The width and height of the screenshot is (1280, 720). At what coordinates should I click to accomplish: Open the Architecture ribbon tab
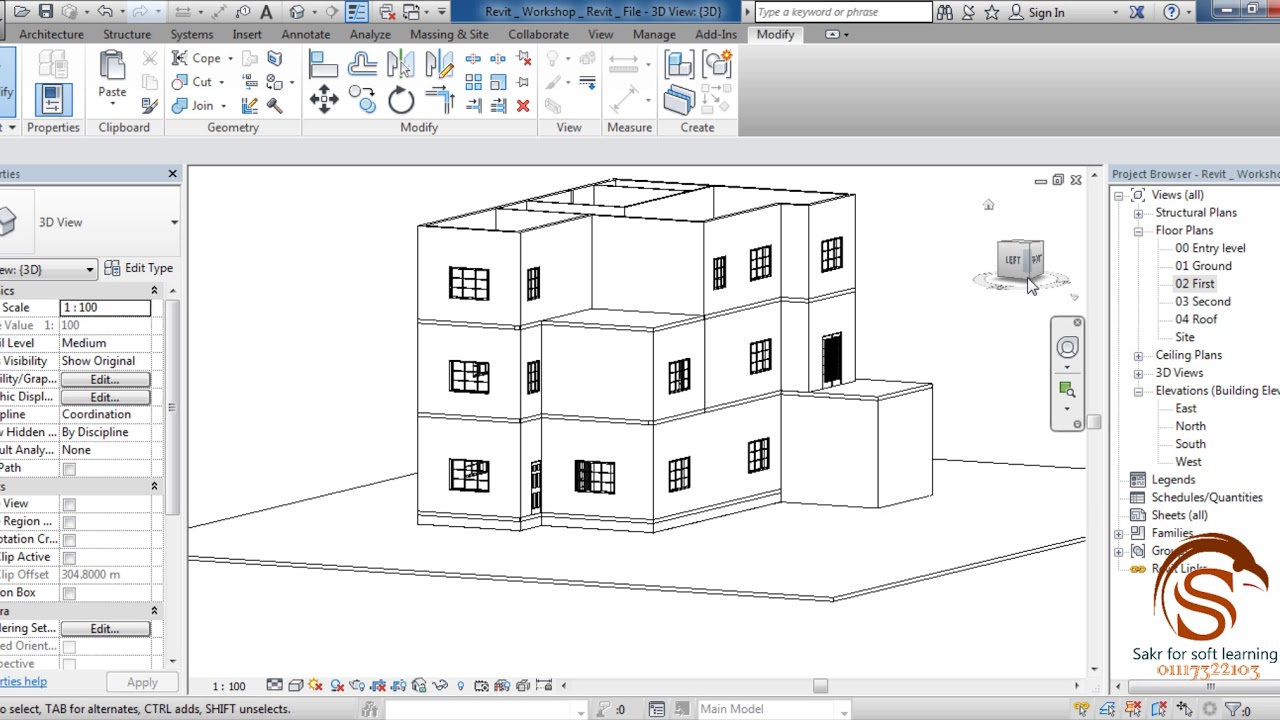coord(51,34)
